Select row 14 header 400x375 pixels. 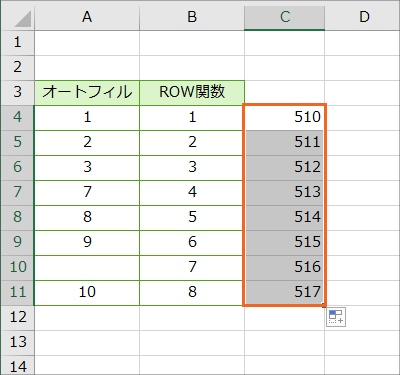(17, 365)
